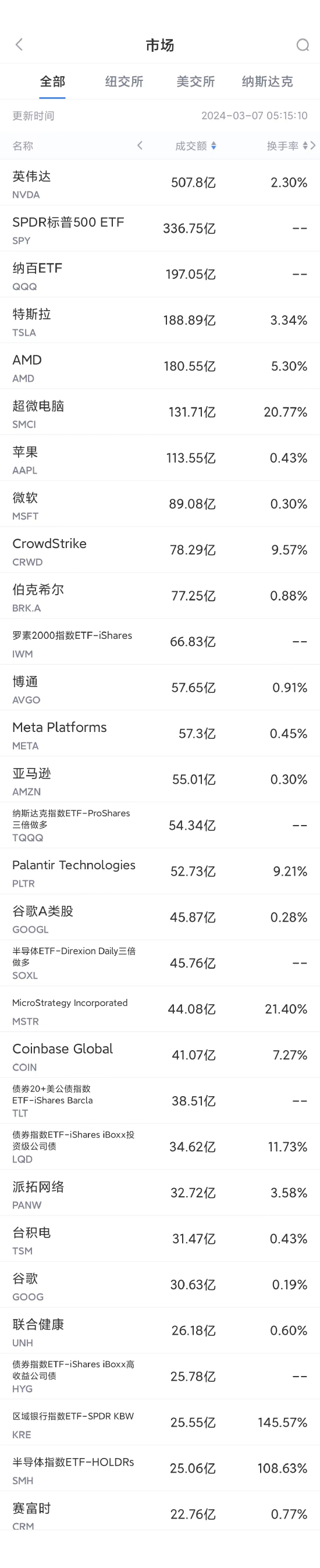The image size is (320, 1568).
Task: Toggle sort by 换手率 column
Action: (287, 146)
